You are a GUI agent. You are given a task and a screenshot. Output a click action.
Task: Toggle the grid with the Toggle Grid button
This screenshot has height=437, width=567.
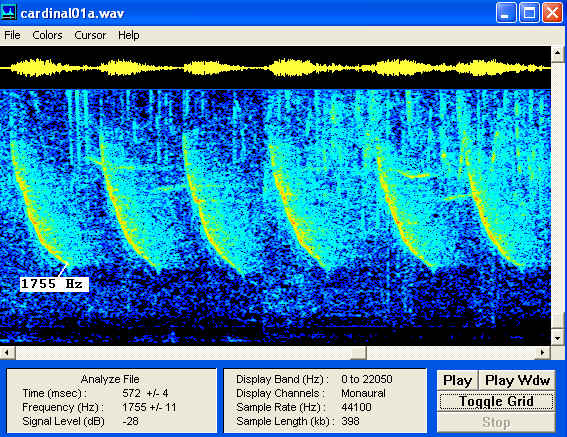point(496,402)
